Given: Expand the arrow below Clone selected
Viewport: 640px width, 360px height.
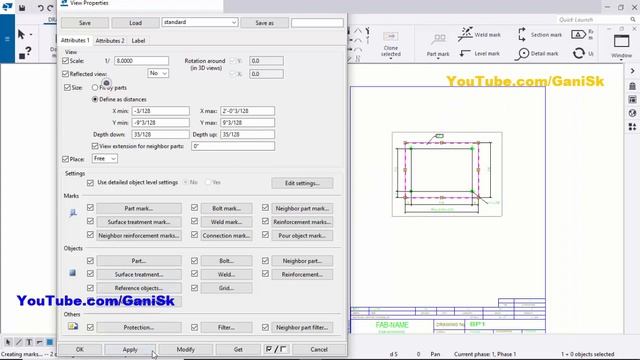Looking at the screenshot, I should [391, 59].
